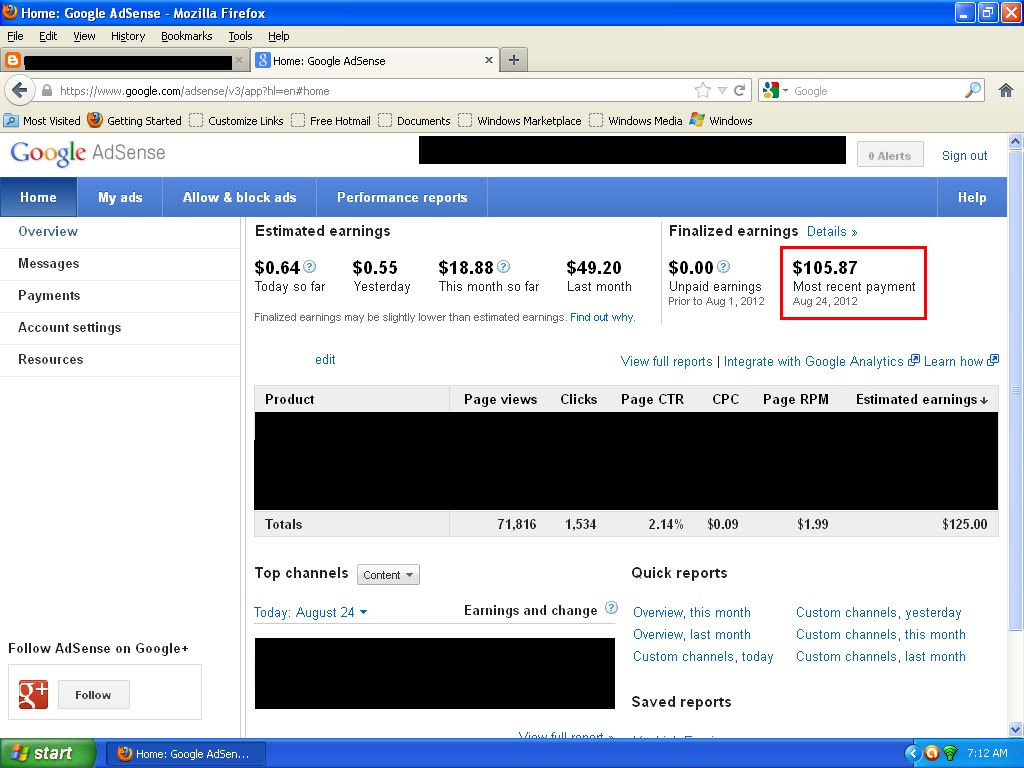Select Payments in the left sidebar

120,296
